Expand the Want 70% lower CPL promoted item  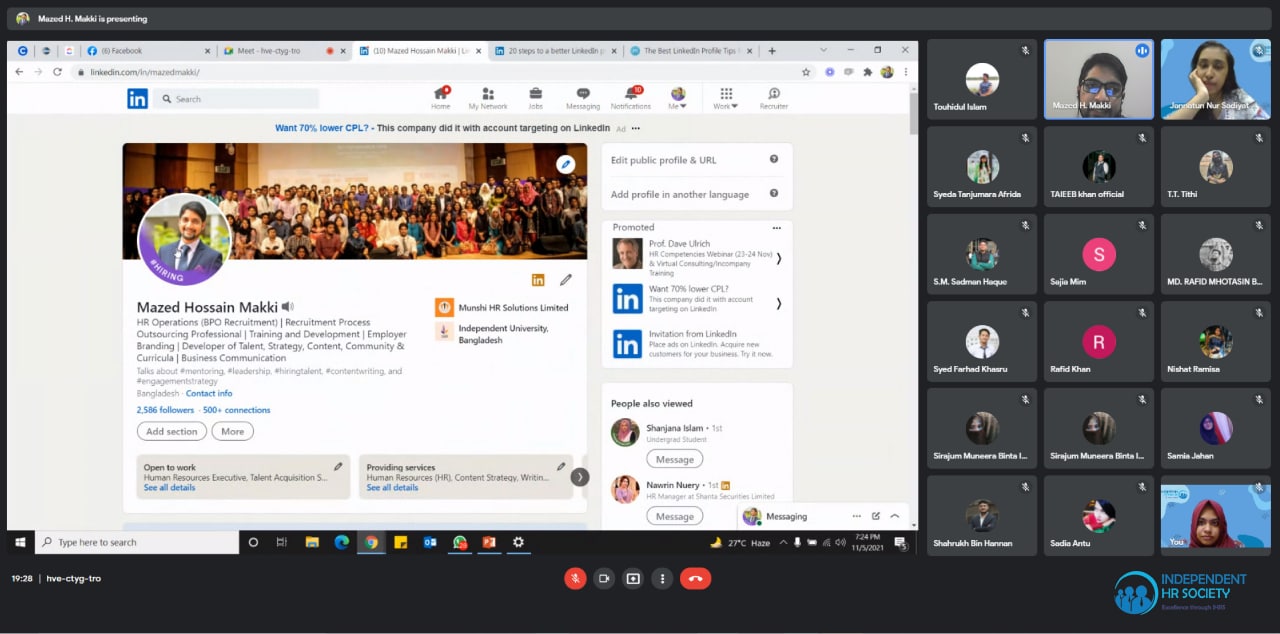[779, 303]
